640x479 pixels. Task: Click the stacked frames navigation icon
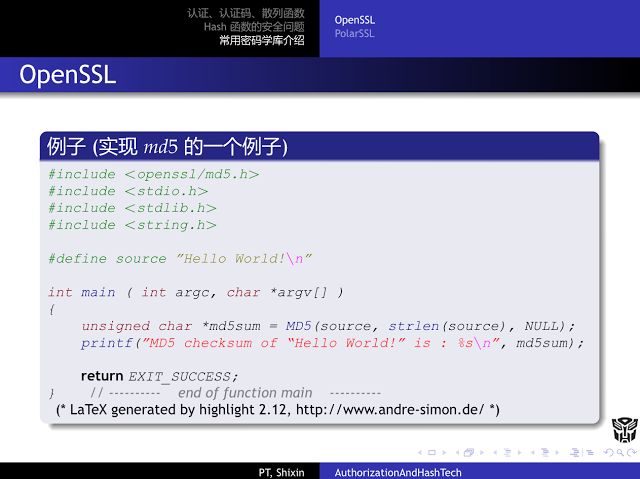[469, 452]
